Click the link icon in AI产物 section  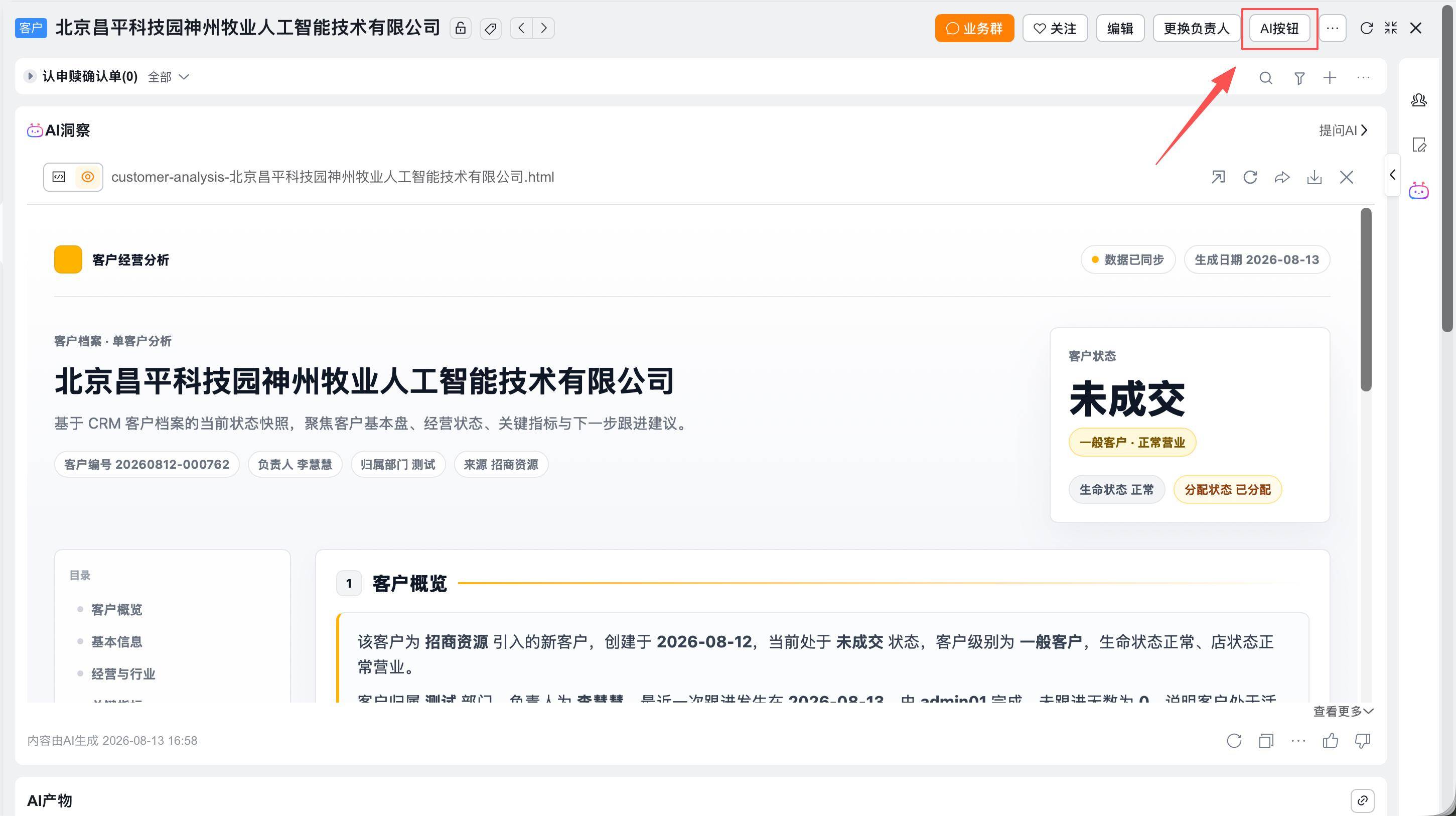tap(1362, 800)
